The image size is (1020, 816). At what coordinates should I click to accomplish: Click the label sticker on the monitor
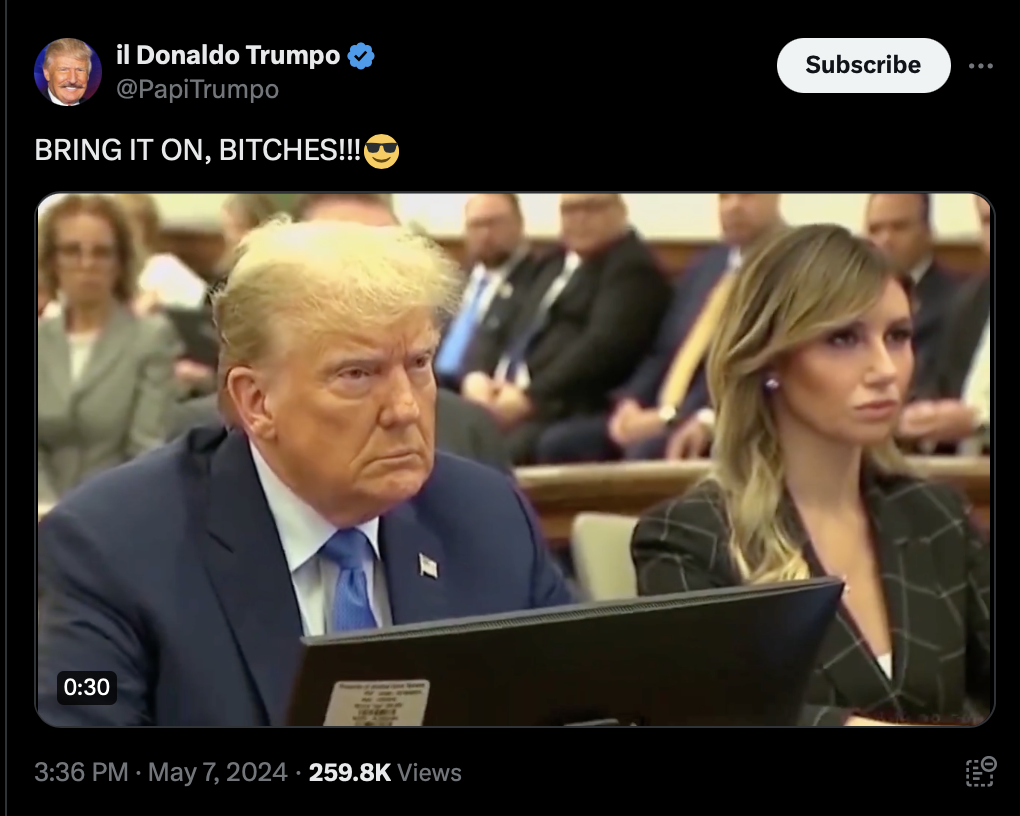(377, 703)
